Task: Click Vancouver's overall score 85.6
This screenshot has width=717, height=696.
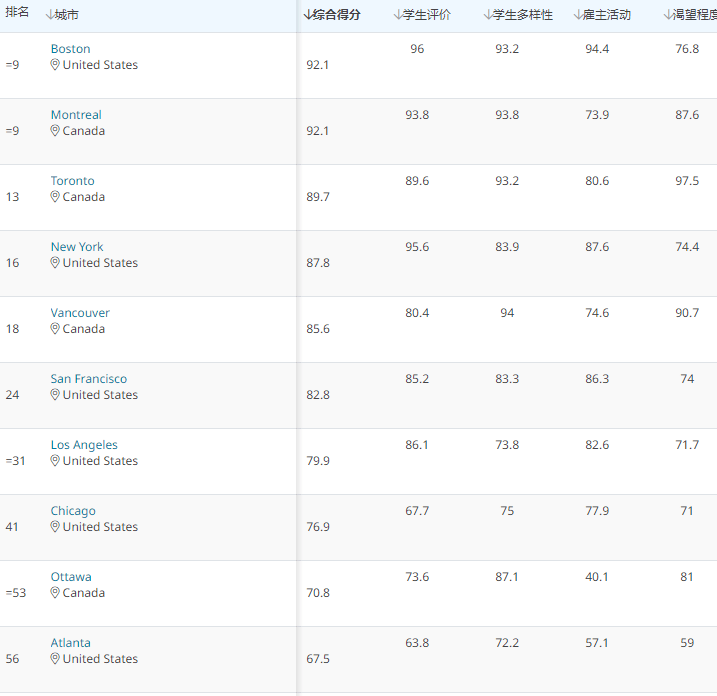Action: [318, 329]
